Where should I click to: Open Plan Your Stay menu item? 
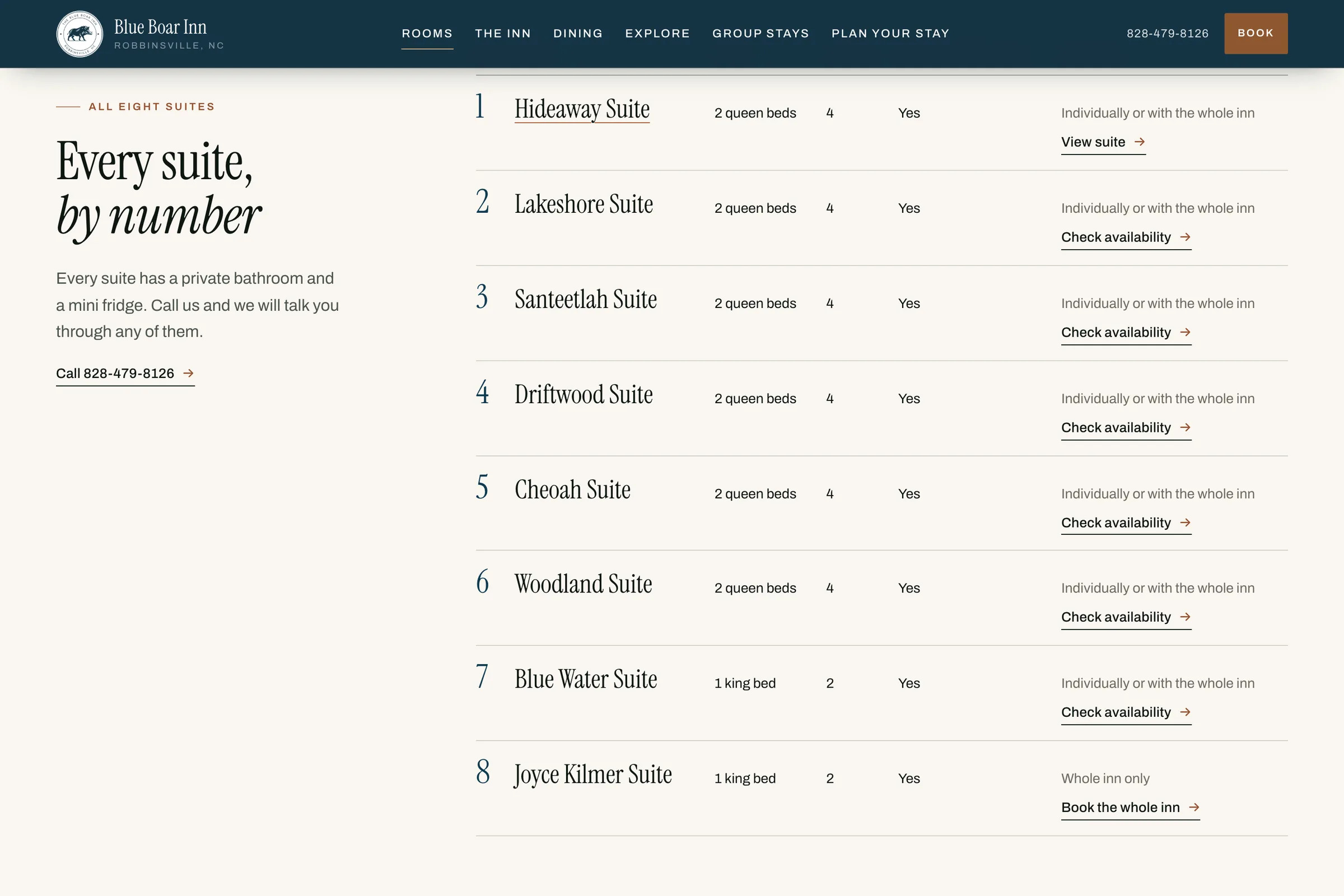point(890,34)
